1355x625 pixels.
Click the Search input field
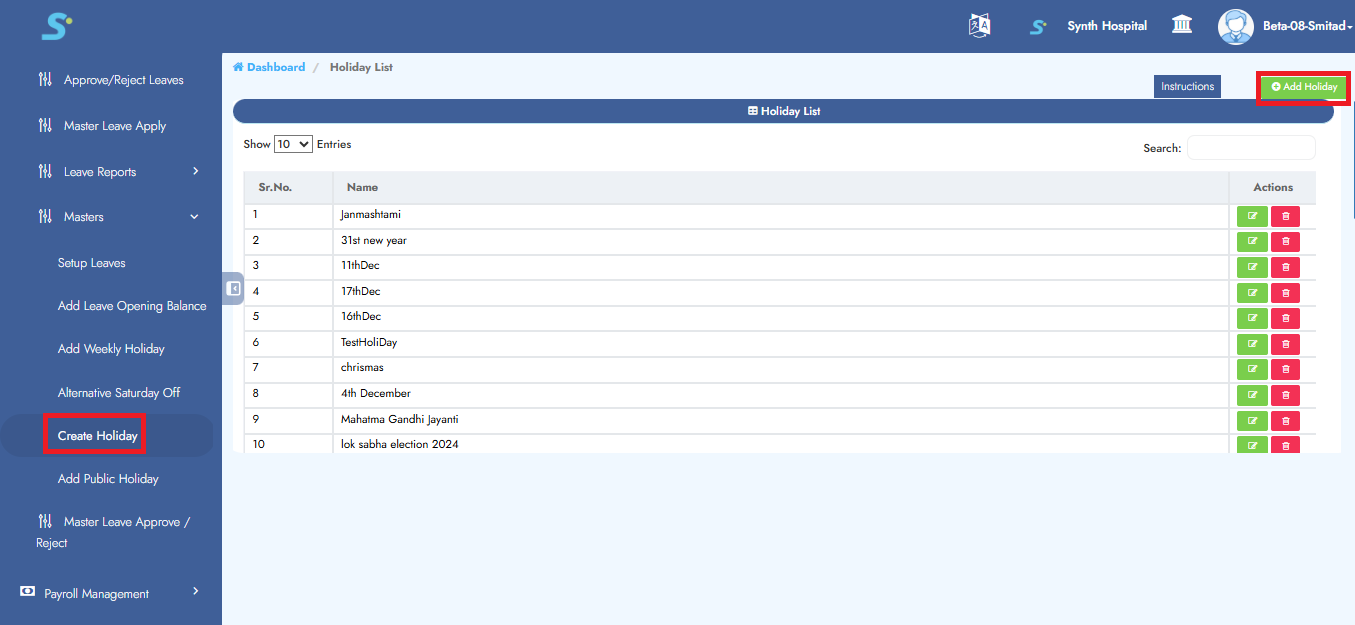point(1250,148)
